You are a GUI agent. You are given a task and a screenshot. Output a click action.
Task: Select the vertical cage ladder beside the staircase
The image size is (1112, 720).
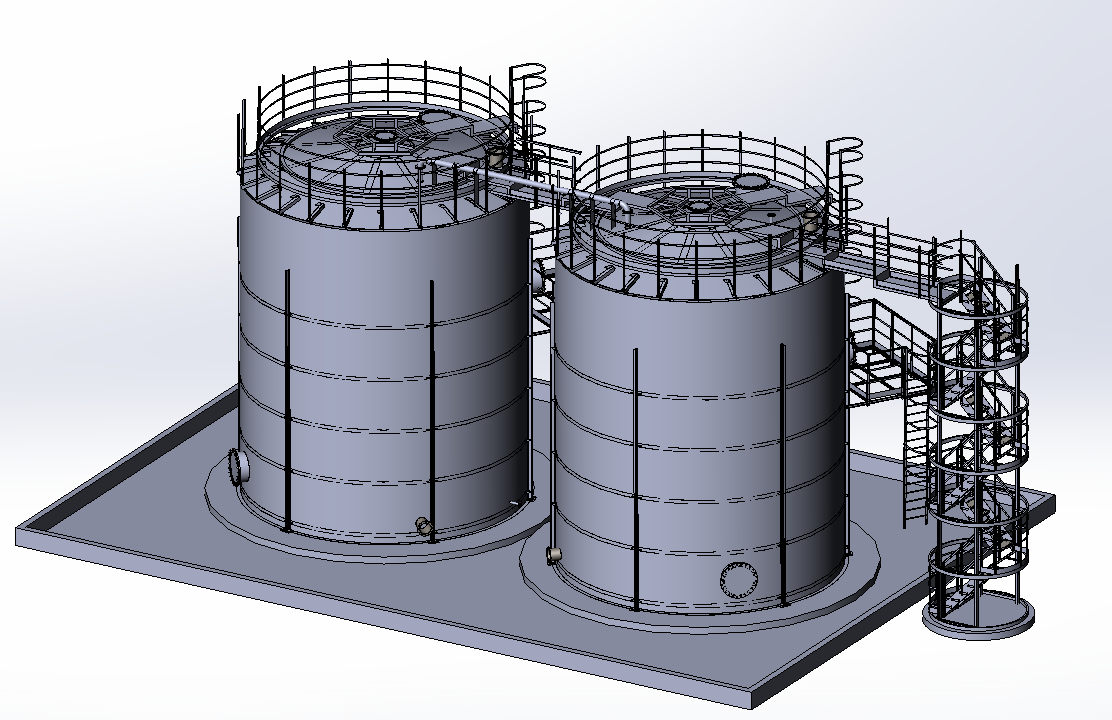tap(913, 460)
